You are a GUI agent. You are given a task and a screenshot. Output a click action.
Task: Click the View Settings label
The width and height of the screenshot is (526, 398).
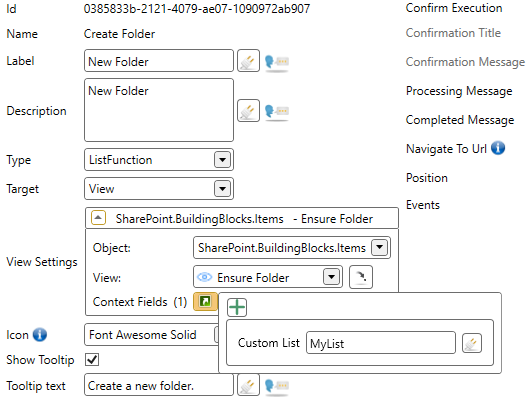[42, 262]
